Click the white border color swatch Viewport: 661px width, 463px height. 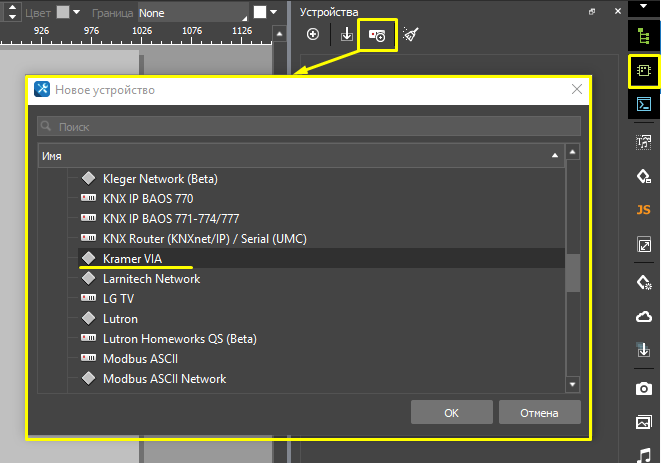tap(260, 13)
